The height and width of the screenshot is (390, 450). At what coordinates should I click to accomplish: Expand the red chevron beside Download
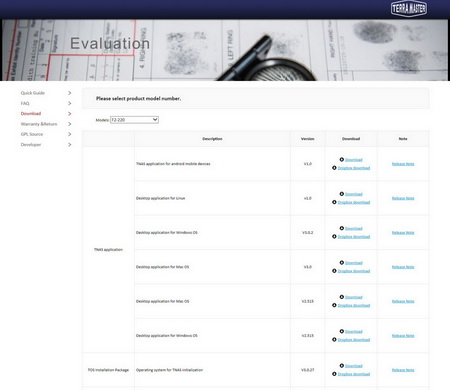pos(69,114)
